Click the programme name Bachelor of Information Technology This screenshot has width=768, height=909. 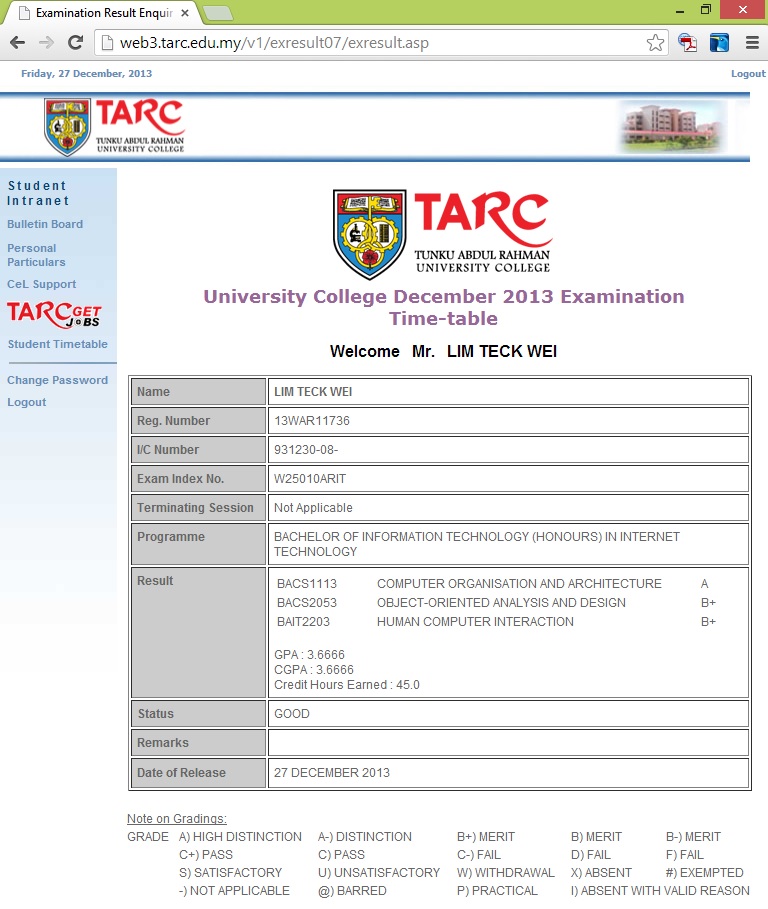click(x=476, y=544)
